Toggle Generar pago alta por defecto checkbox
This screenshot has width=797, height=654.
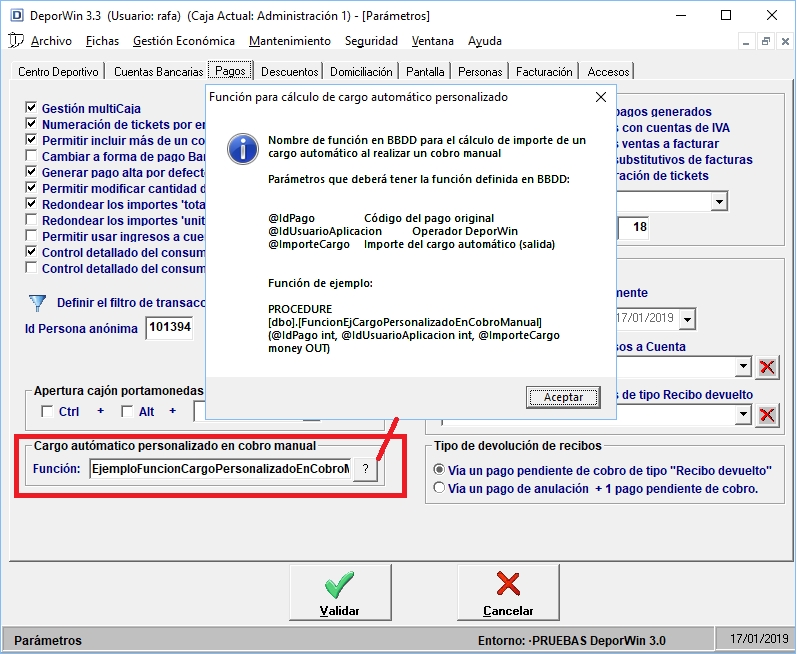[x=31, y=172]
